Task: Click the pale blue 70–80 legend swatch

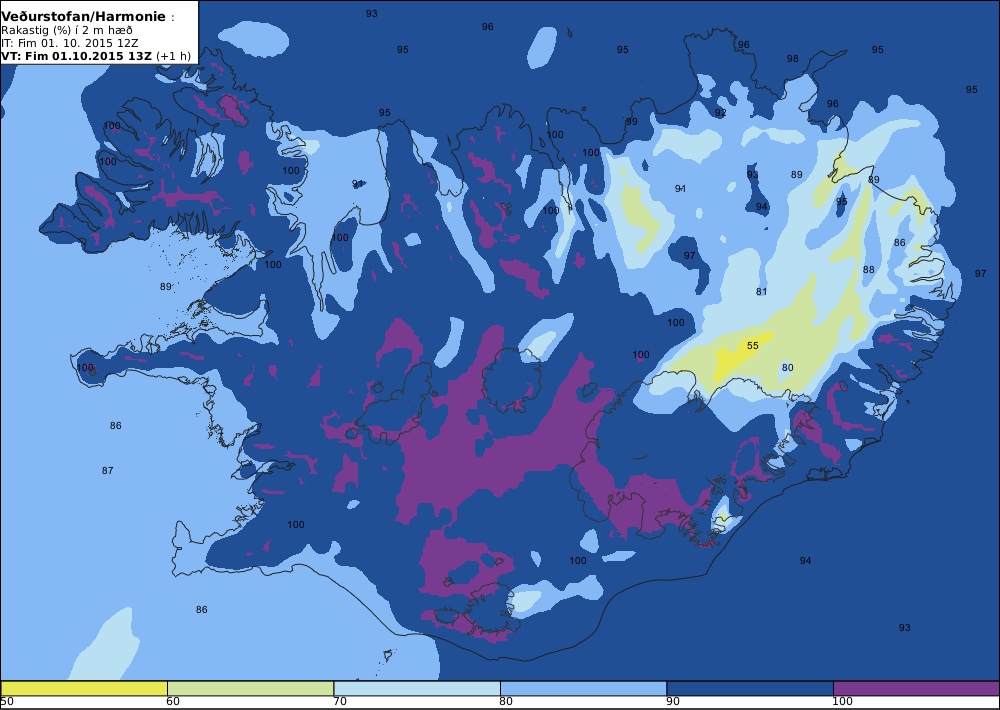Action: point(417,688)
